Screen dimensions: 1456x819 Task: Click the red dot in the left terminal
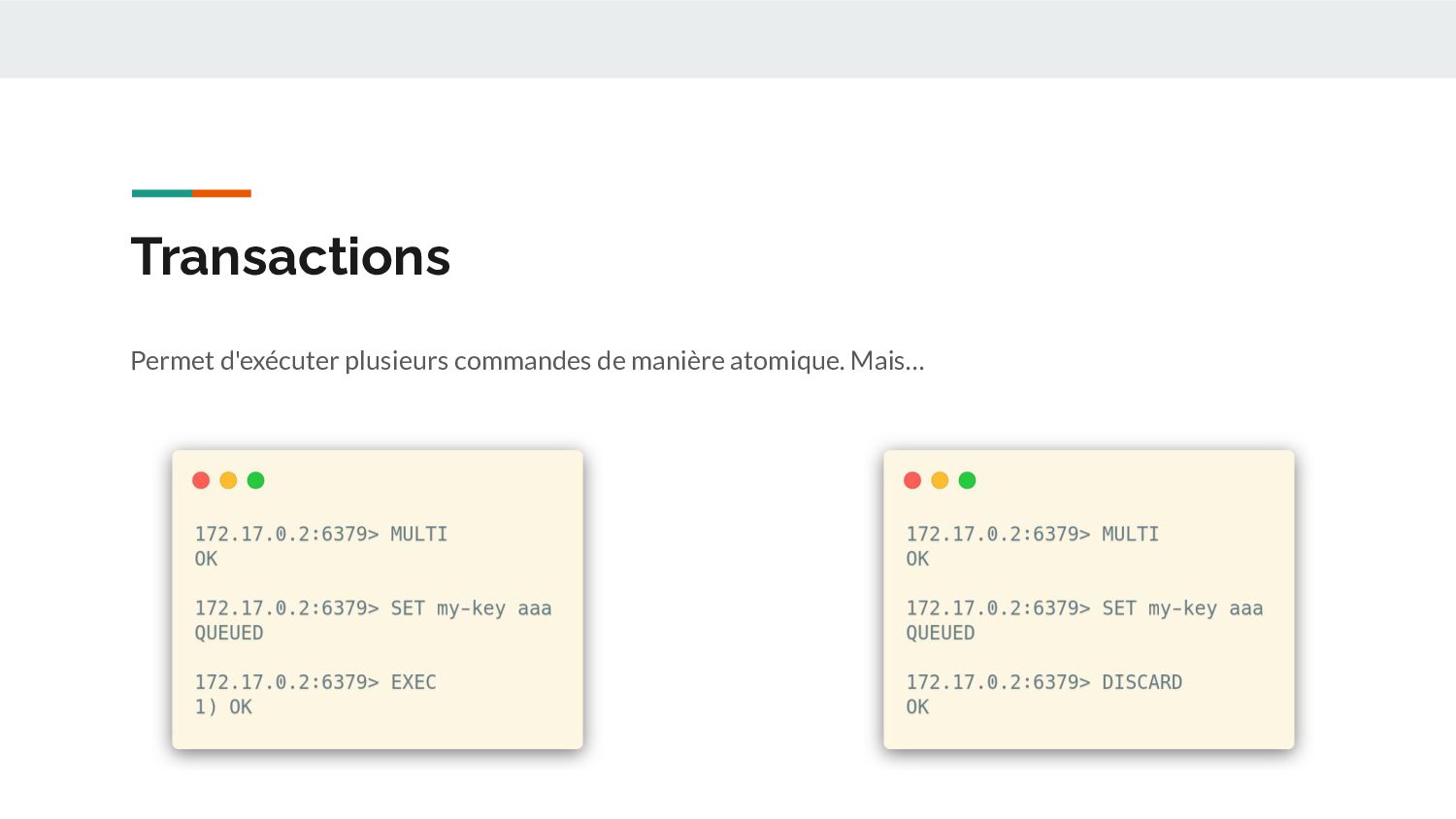(x=201, y=480)
